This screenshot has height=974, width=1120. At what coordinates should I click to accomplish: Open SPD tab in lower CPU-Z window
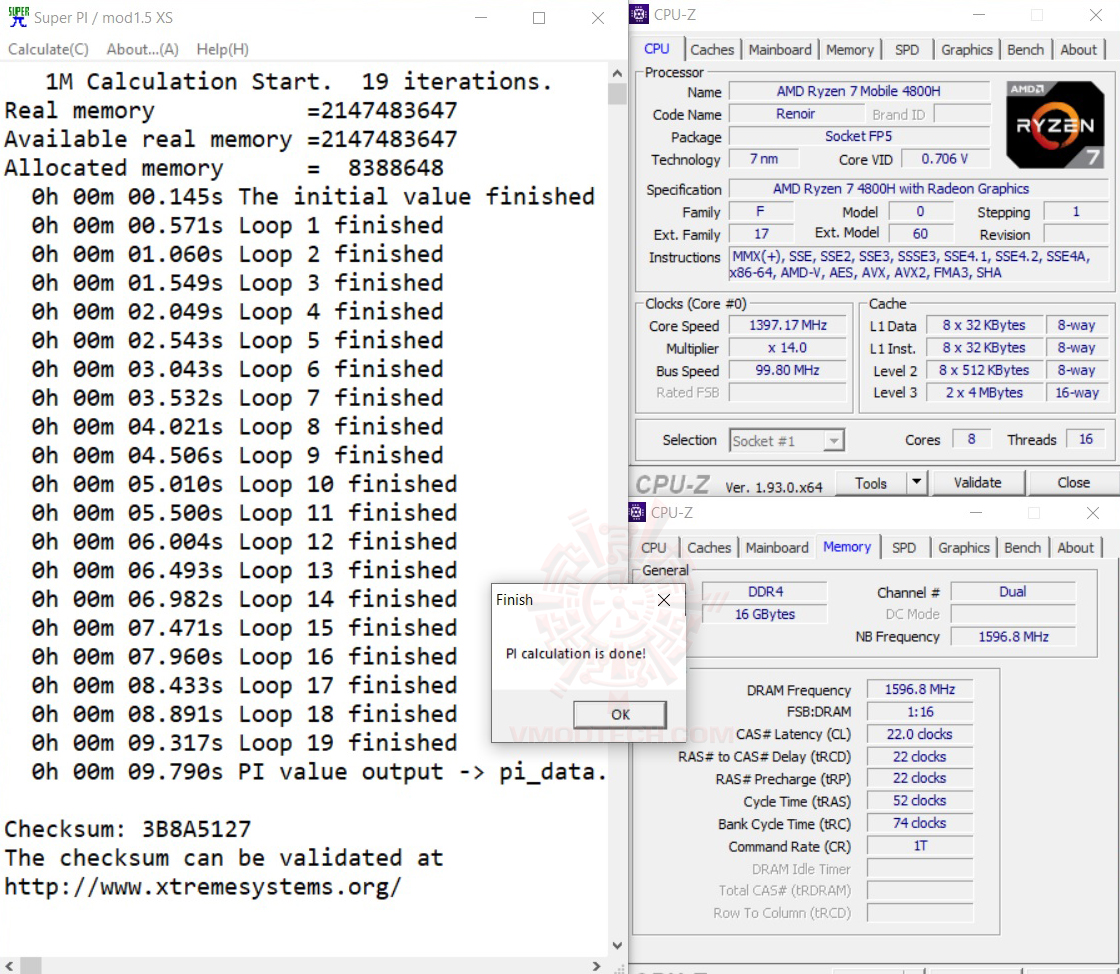(x=904, y=548)
